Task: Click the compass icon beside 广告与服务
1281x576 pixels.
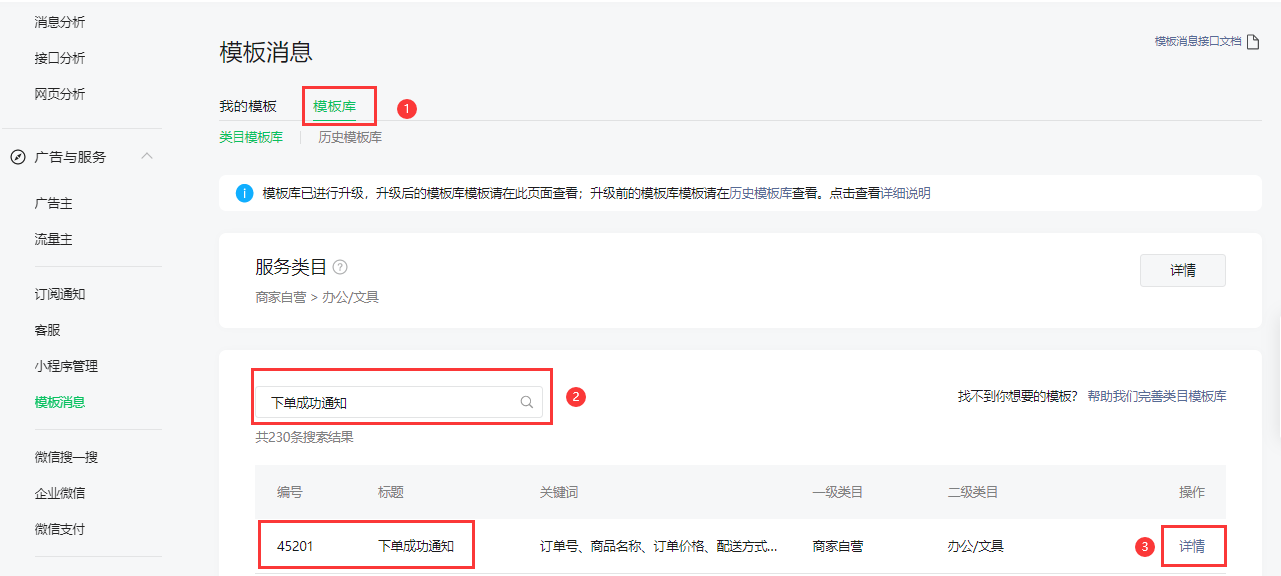Action: (x=17, y=157)
